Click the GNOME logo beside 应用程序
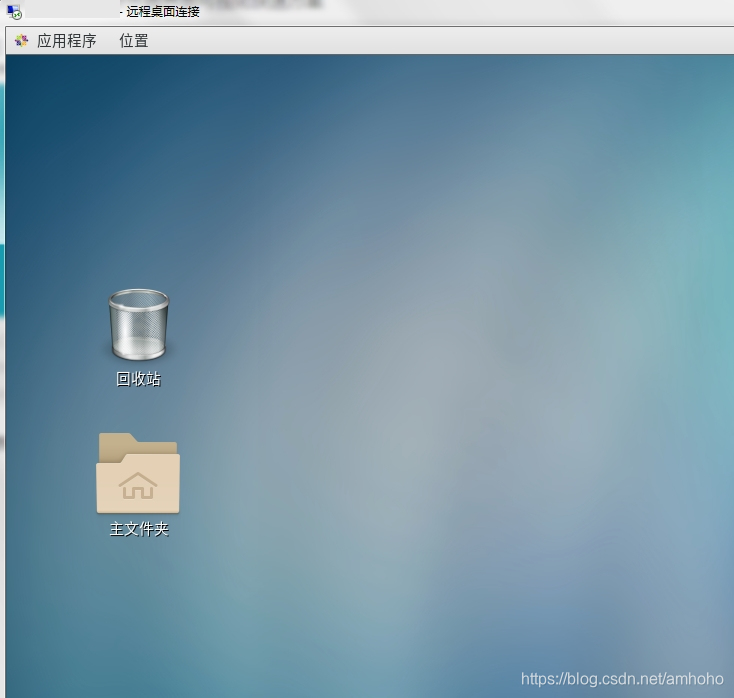The width and height of the screenshot is (734, 698). point(22,41)
